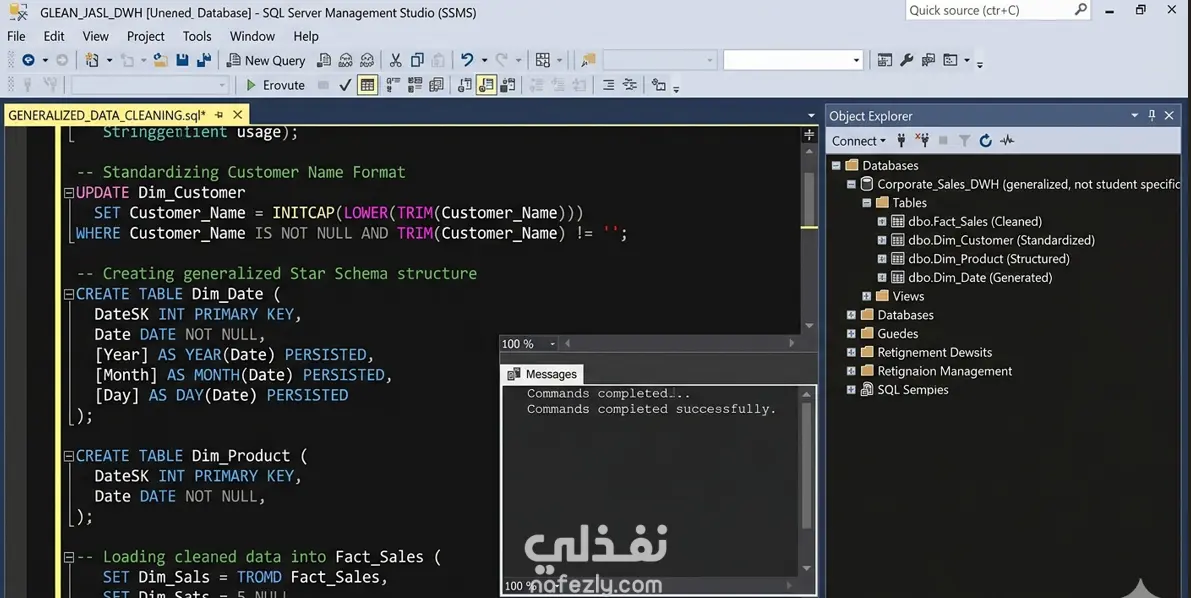This screenshot has height=598, width=1191.
Task: Click the Object Explorer Refresh icon
Action: tap(986, 141)
